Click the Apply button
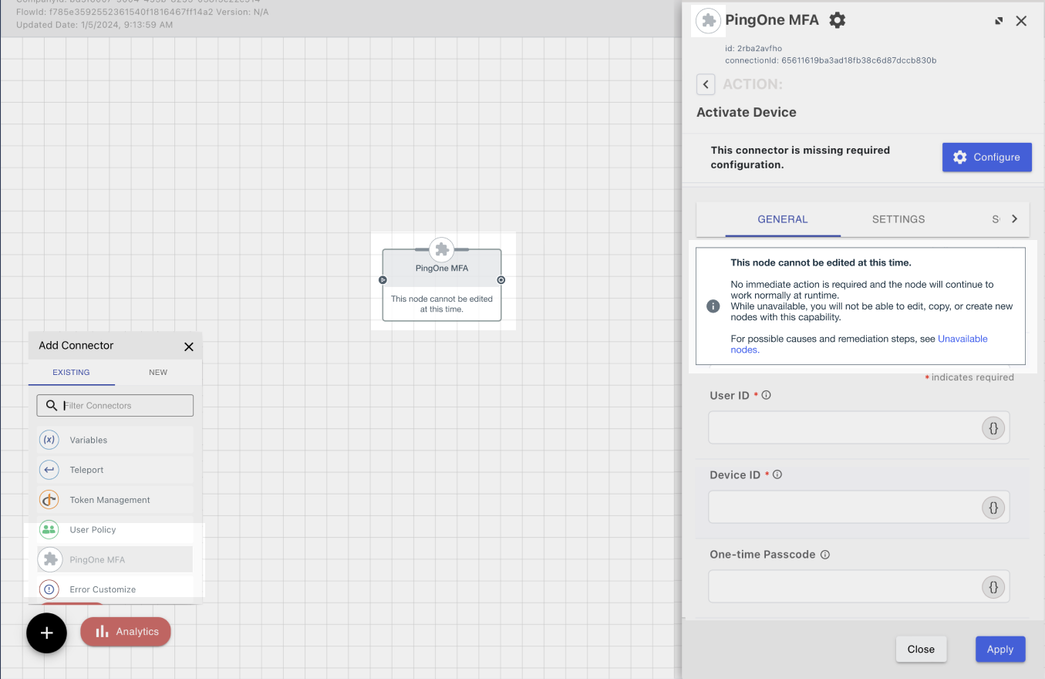Screen dimensions: 1045x679 click(1000, 649)
